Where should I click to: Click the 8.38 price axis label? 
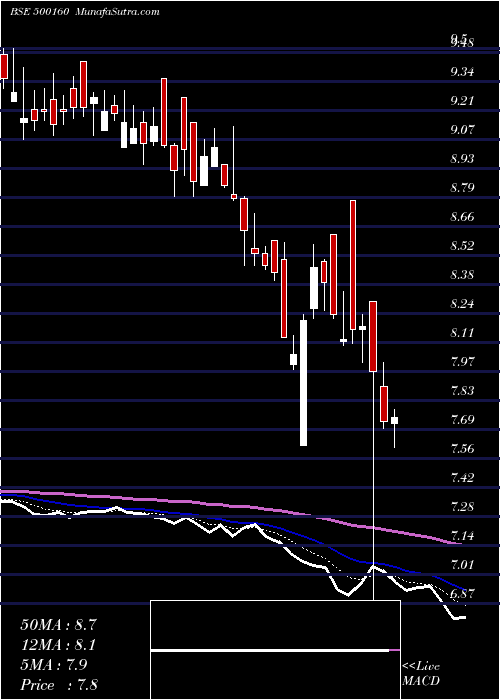(x=462, y=275)
